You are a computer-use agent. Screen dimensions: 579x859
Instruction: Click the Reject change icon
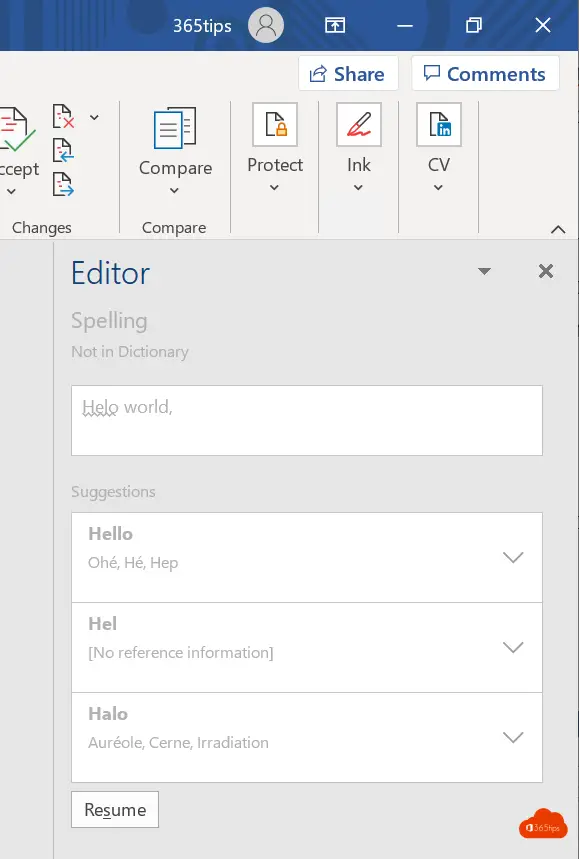pos(64,116)
